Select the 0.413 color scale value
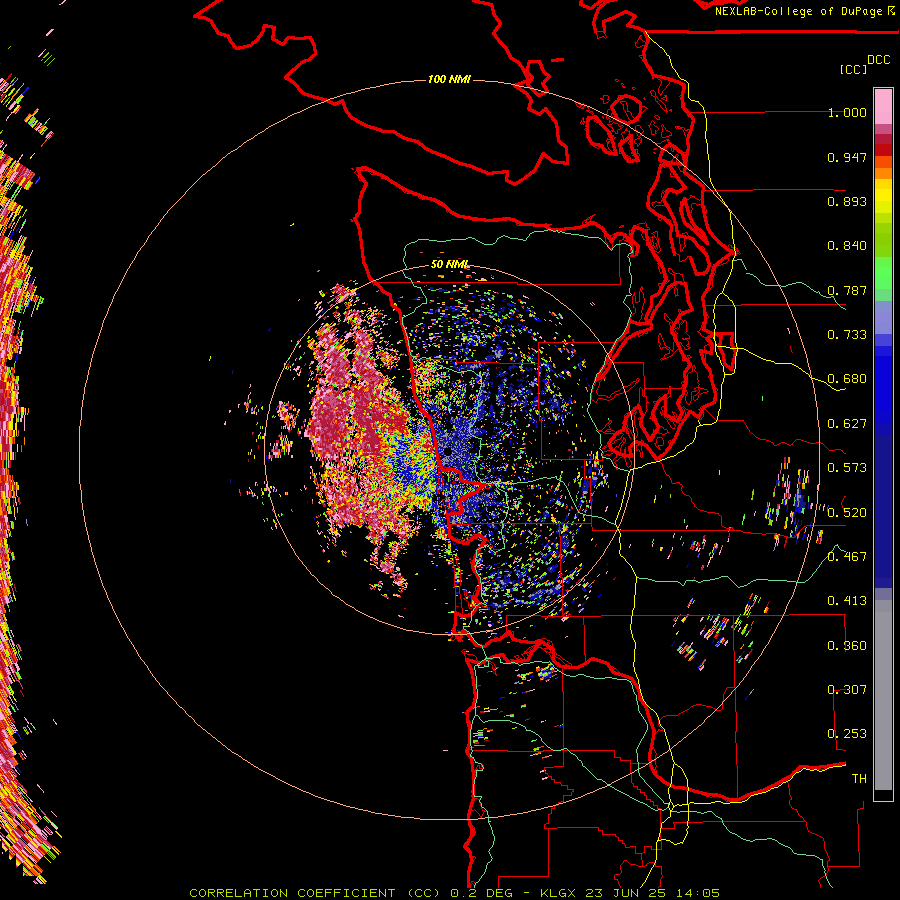 [847, 601]
